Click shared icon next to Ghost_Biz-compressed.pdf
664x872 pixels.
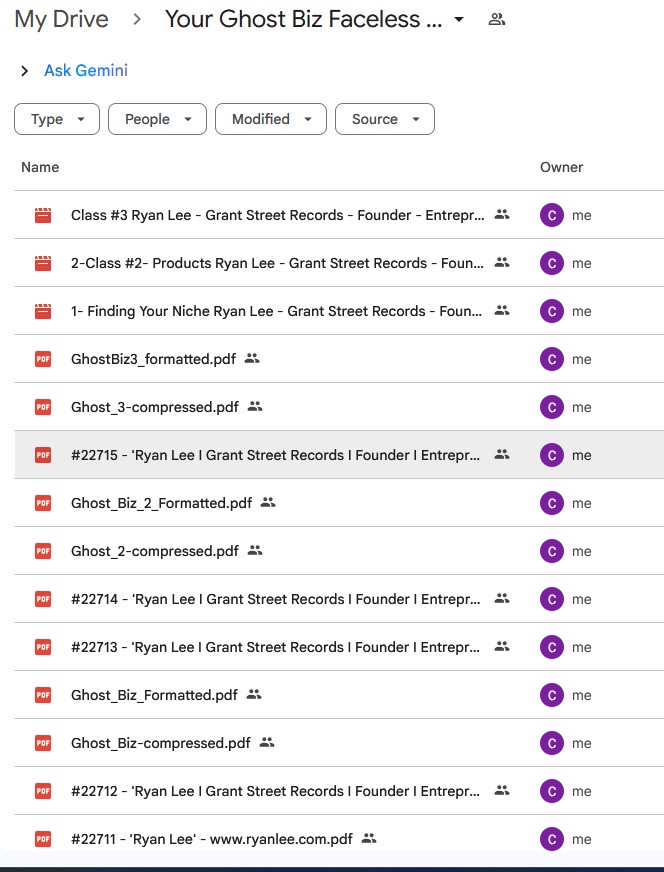[266, 743]
